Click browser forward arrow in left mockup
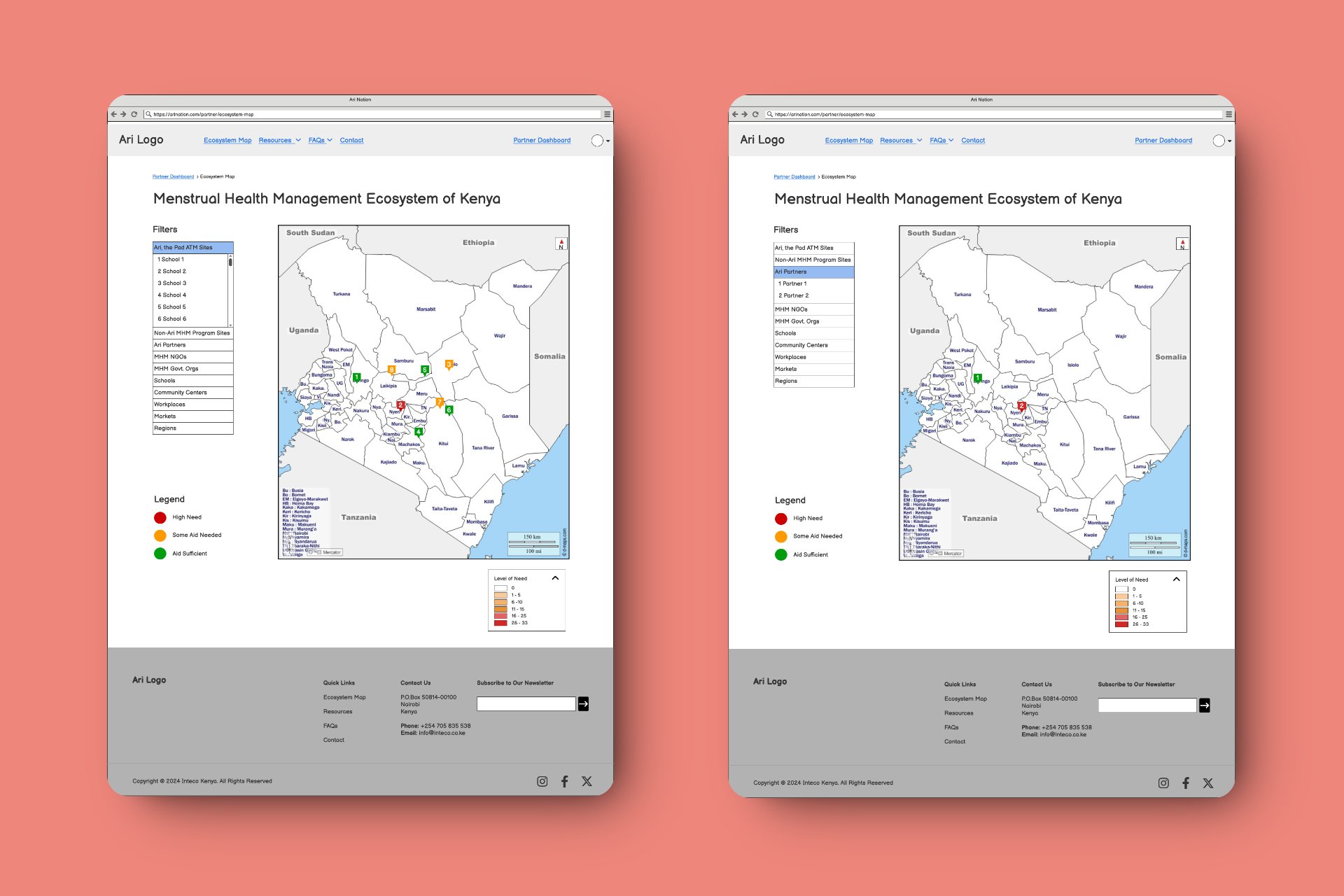Screen dimensions: 1344x896 [x=123, y=114]
